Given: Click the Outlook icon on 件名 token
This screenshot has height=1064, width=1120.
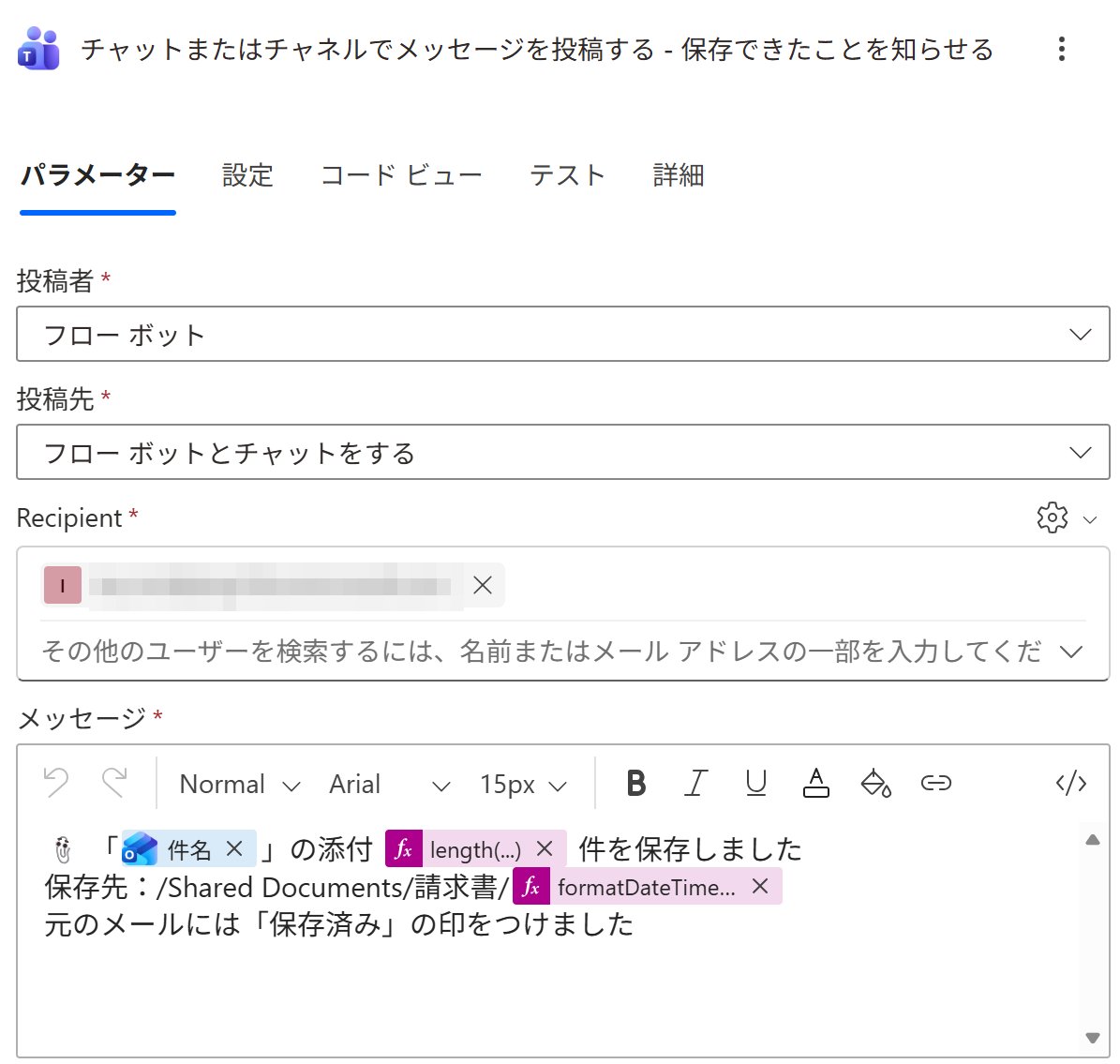Looking at the screenshot, I should tap(140, 849).
